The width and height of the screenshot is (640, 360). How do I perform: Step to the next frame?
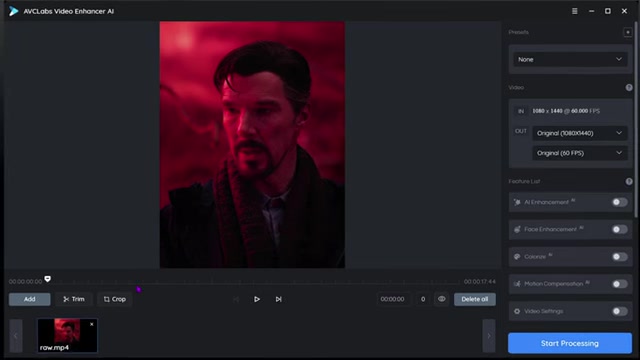point(278,299)
